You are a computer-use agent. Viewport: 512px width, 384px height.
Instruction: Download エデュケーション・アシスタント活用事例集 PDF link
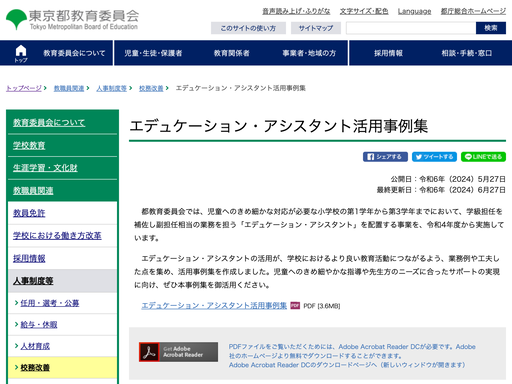(x=214, y=306)
